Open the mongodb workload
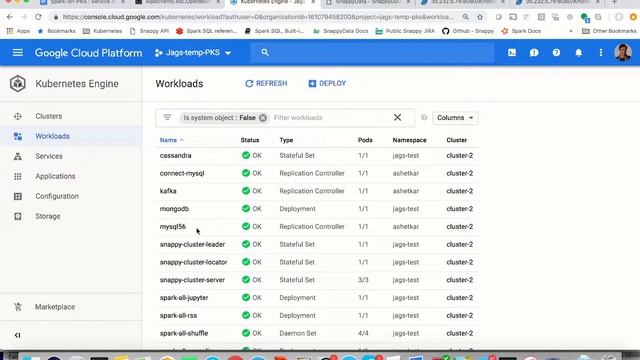Screen dimensions: 640x360 [x=174, y=209]
